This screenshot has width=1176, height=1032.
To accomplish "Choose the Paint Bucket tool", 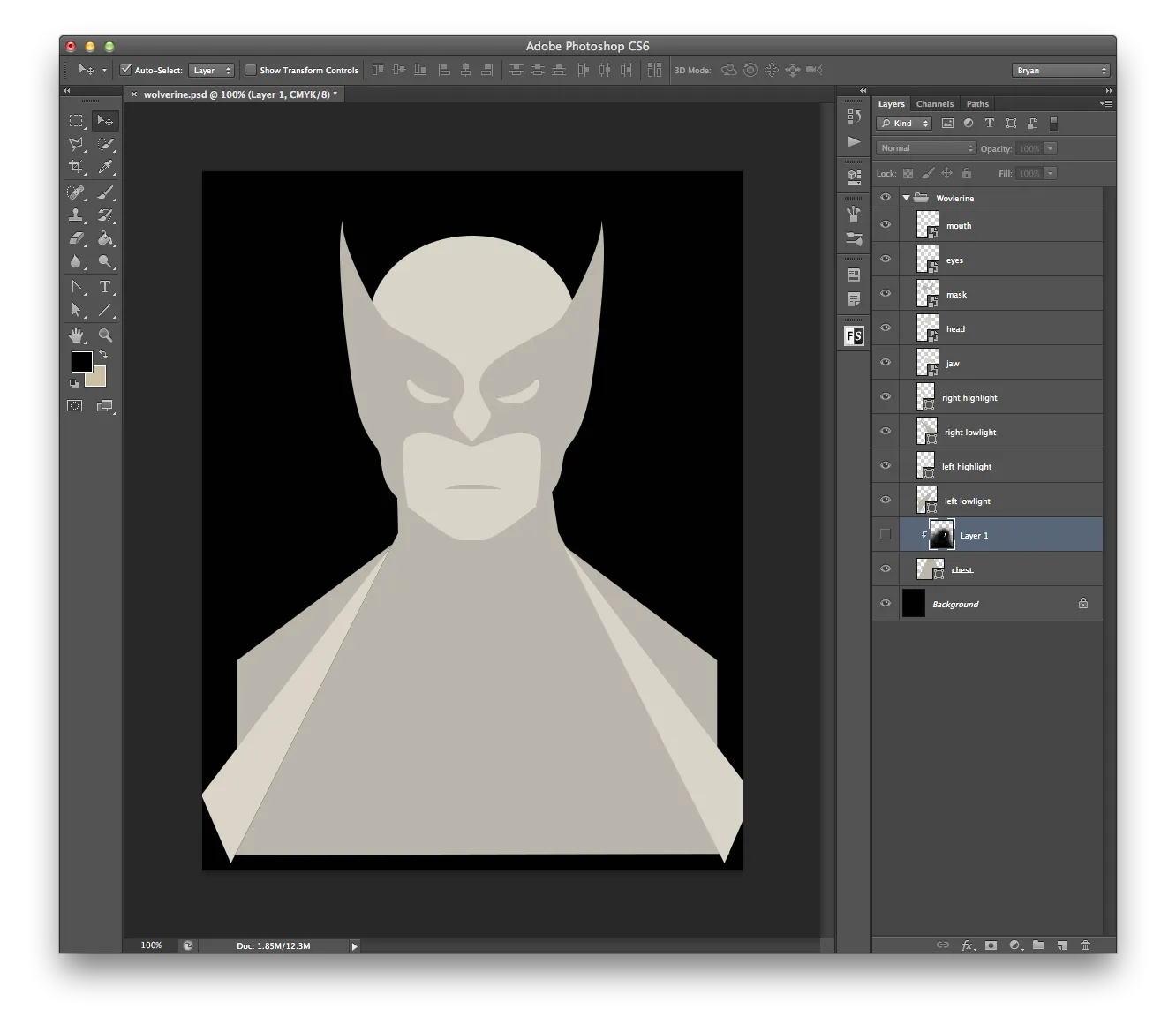I will coord(105,238).
